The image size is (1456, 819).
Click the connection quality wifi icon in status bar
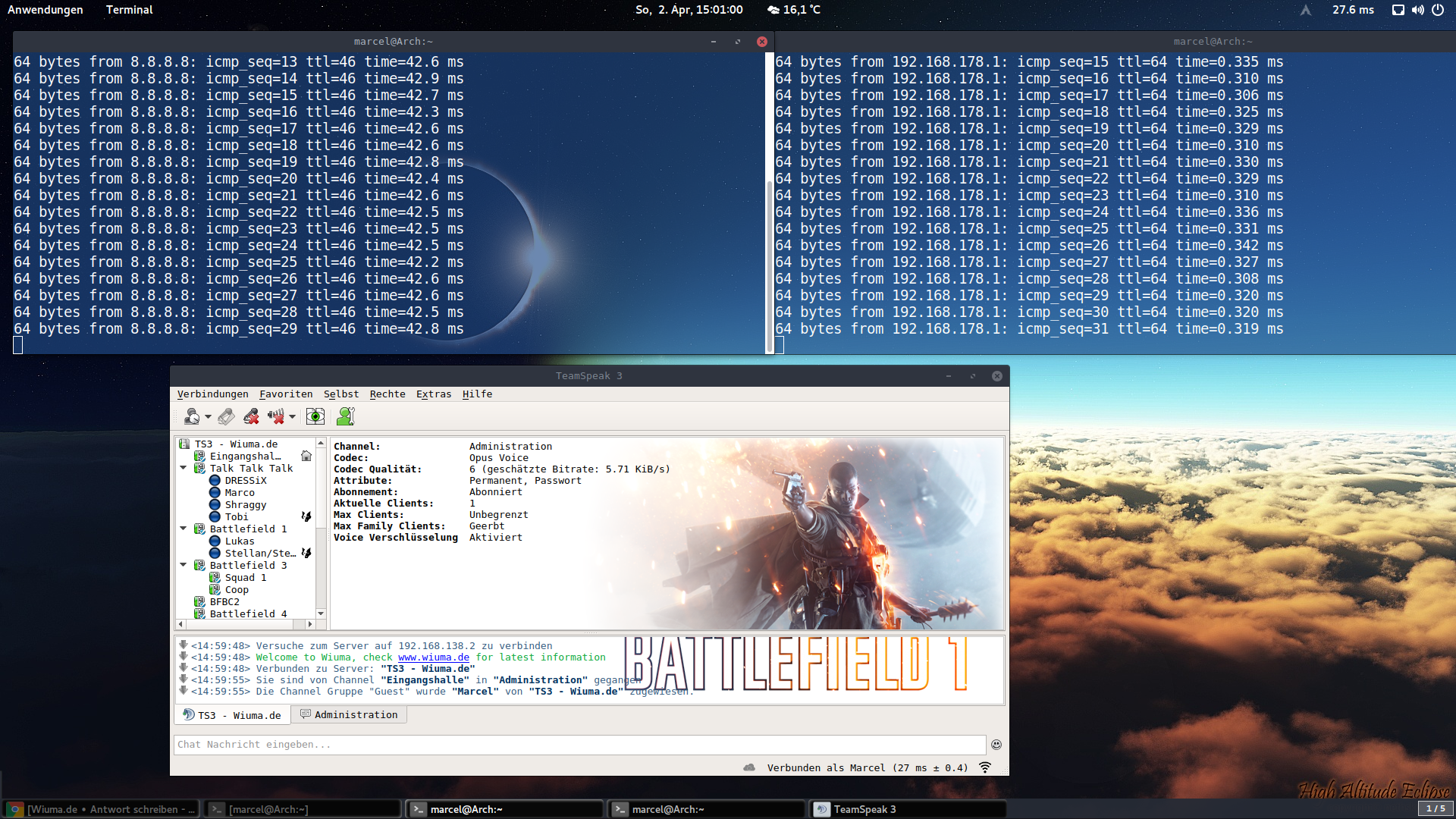click(x=985, y=767)
